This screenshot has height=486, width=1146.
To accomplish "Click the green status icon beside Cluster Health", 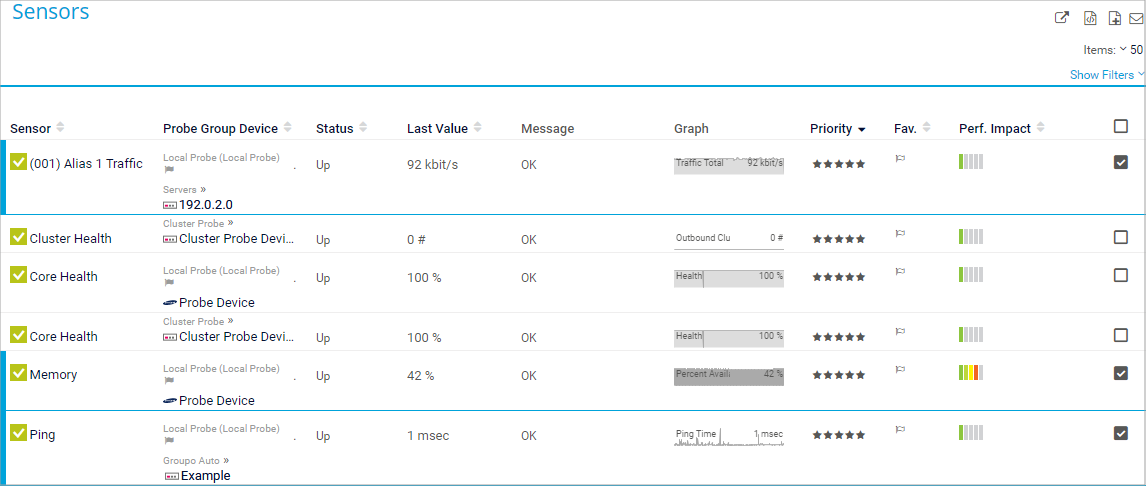I will [x=18, y=237].
